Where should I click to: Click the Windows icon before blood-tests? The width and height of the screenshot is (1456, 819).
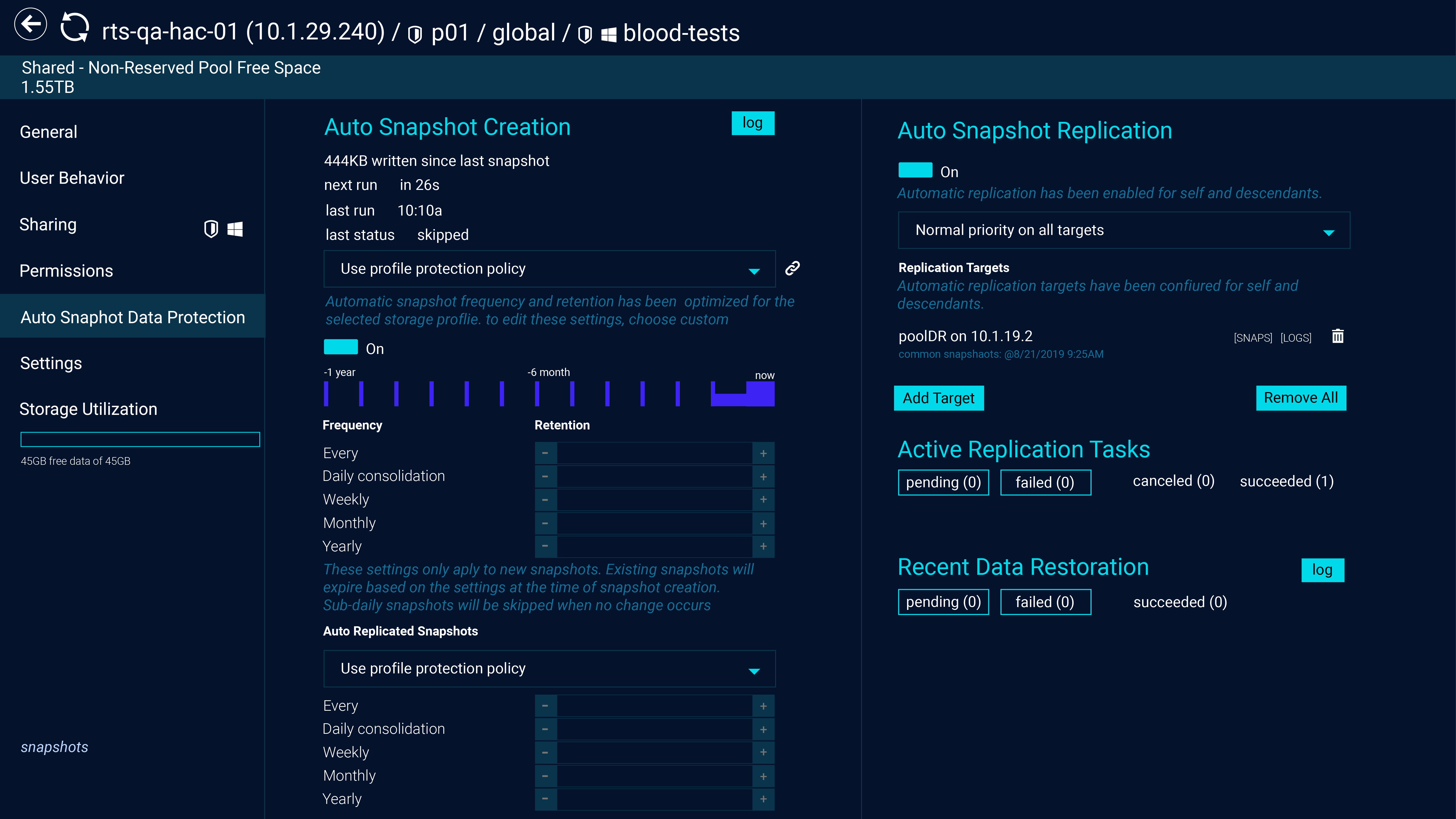pos(609,35)
